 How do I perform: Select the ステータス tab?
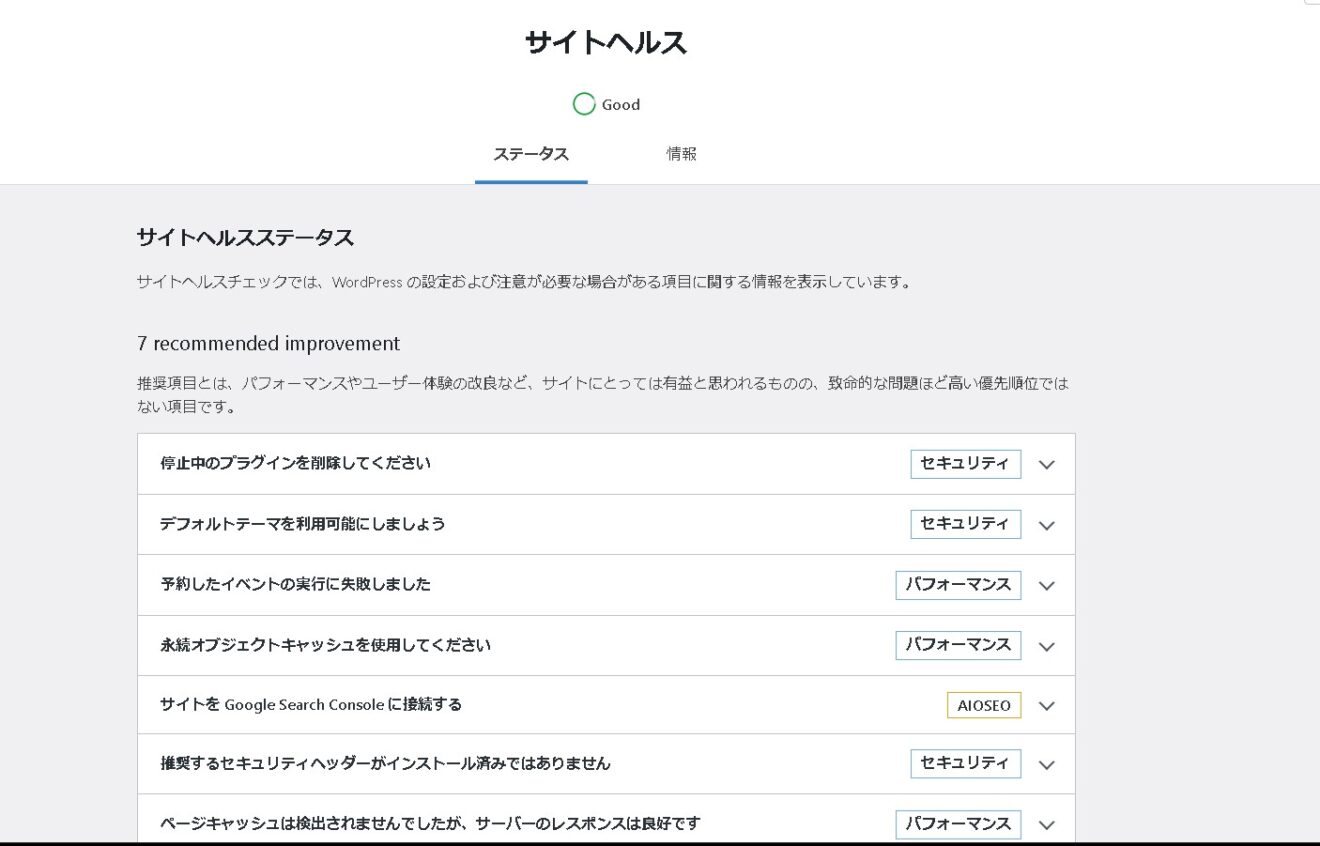pyautogui.click(x=531, y=154)
